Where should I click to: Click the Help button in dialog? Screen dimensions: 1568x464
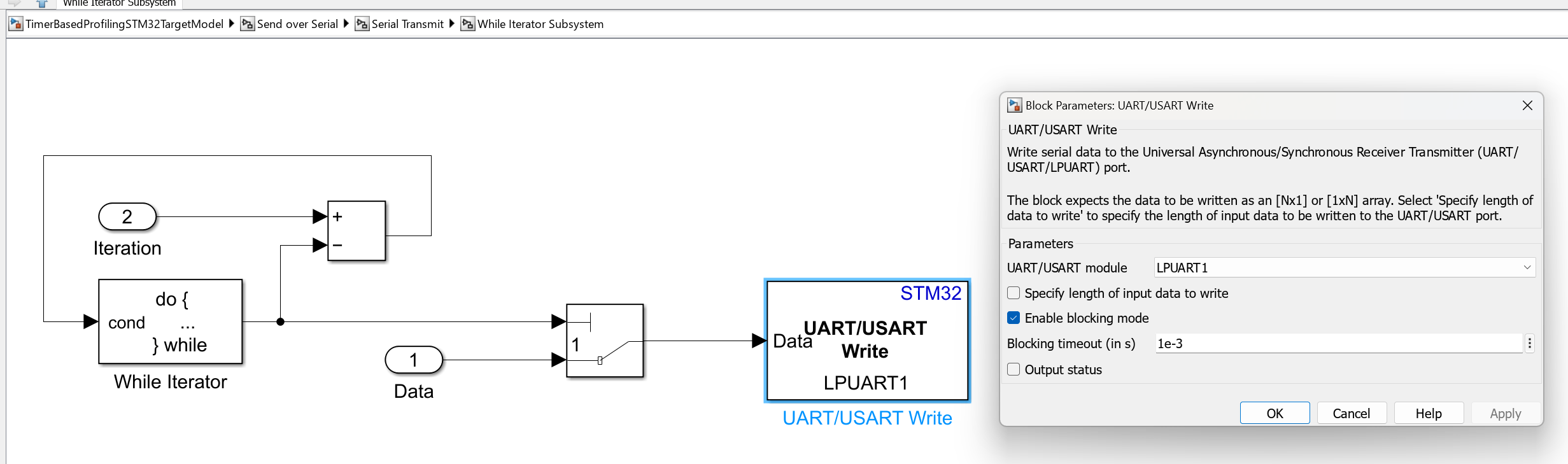tap(1428, 414)
